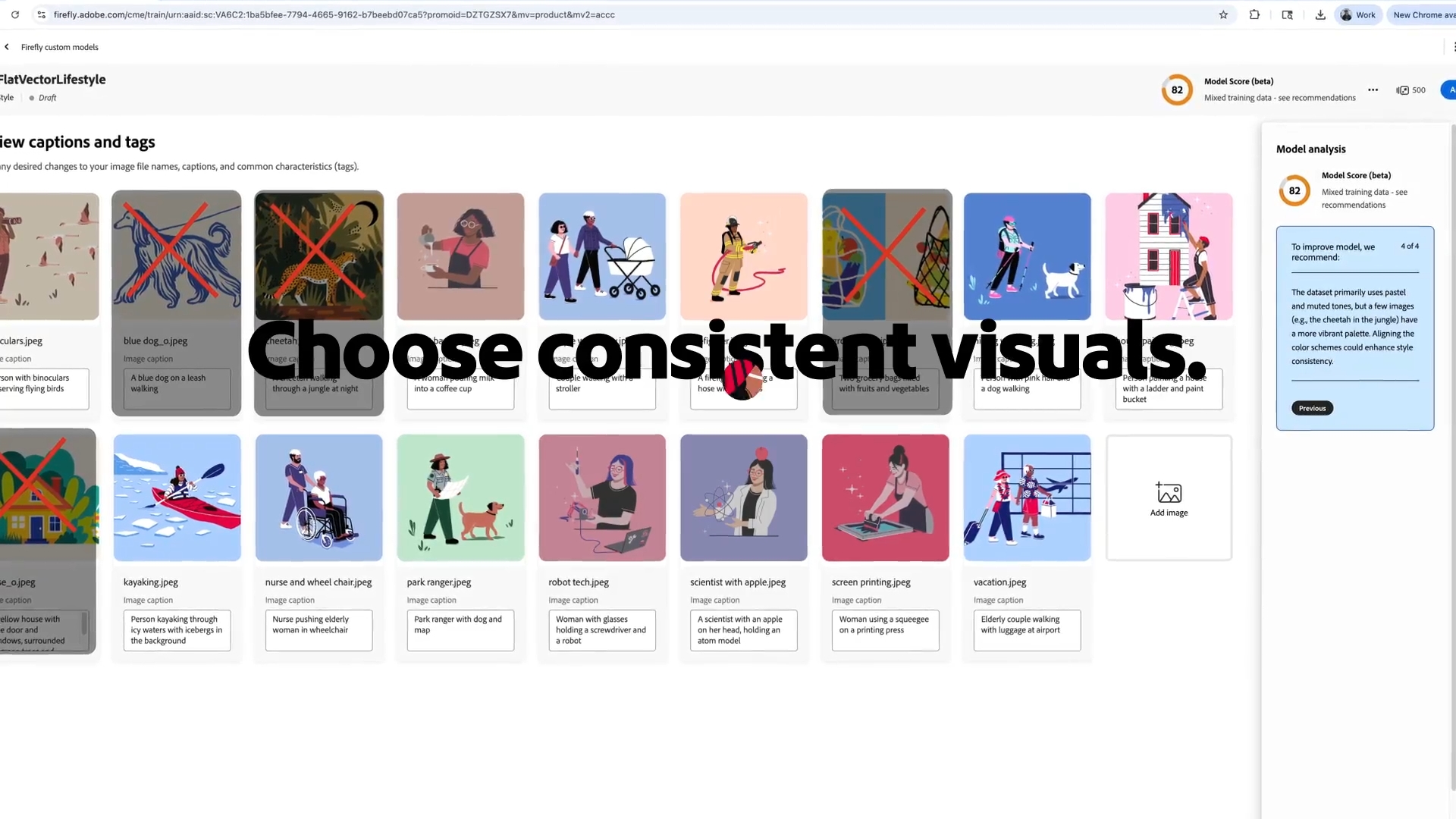Edit the kayaking.jpeg caption field
Viewport: 1456px width, 819px height.
176,629
